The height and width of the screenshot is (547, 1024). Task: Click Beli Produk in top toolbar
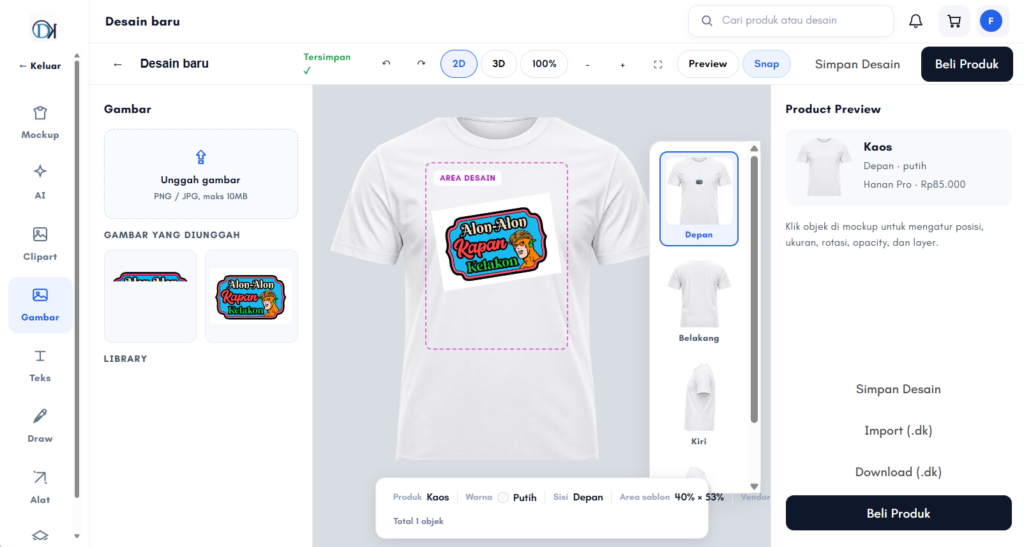(967, 64)
